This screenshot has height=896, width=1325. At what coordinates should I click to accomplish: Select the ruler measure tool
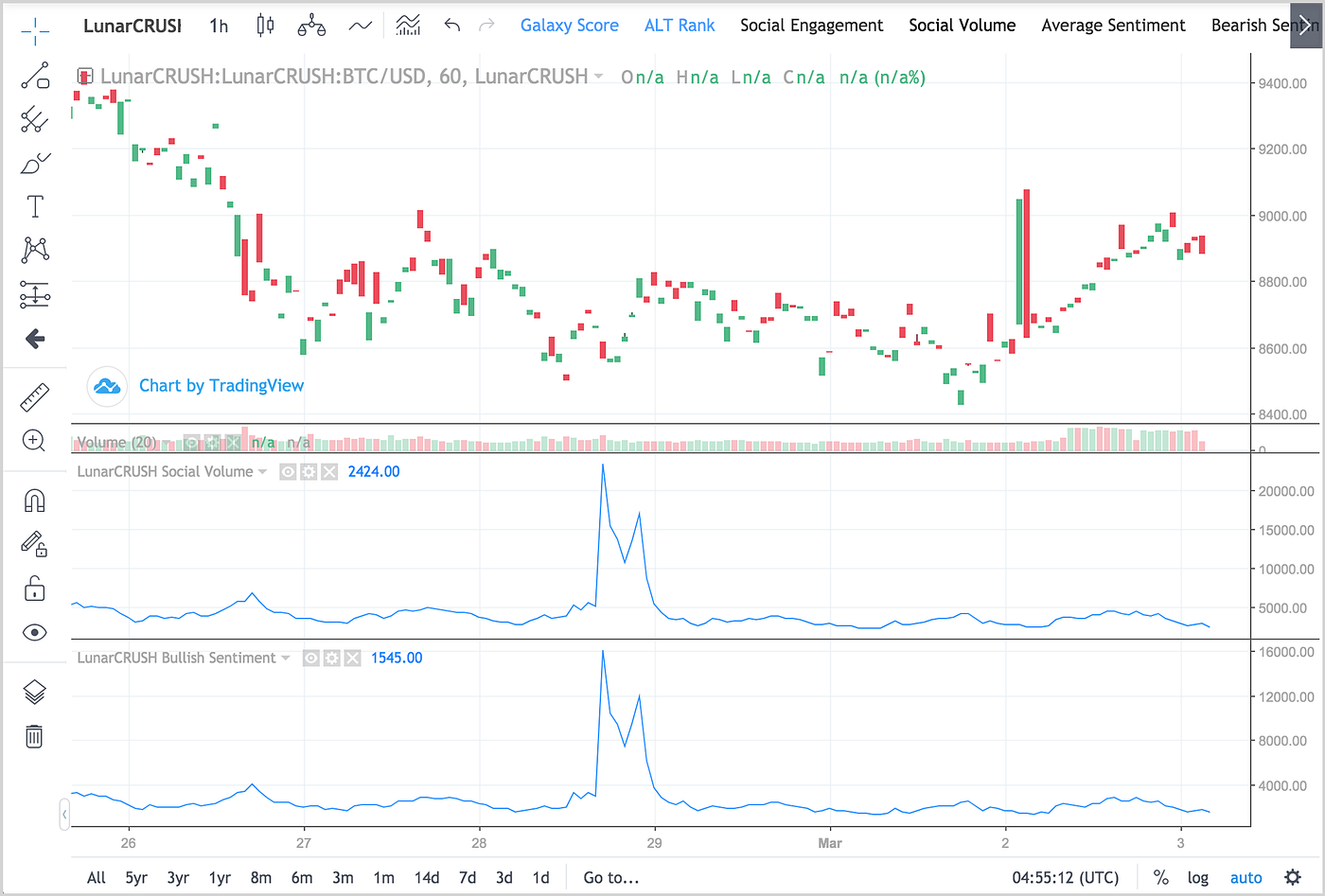pos(35,397)
